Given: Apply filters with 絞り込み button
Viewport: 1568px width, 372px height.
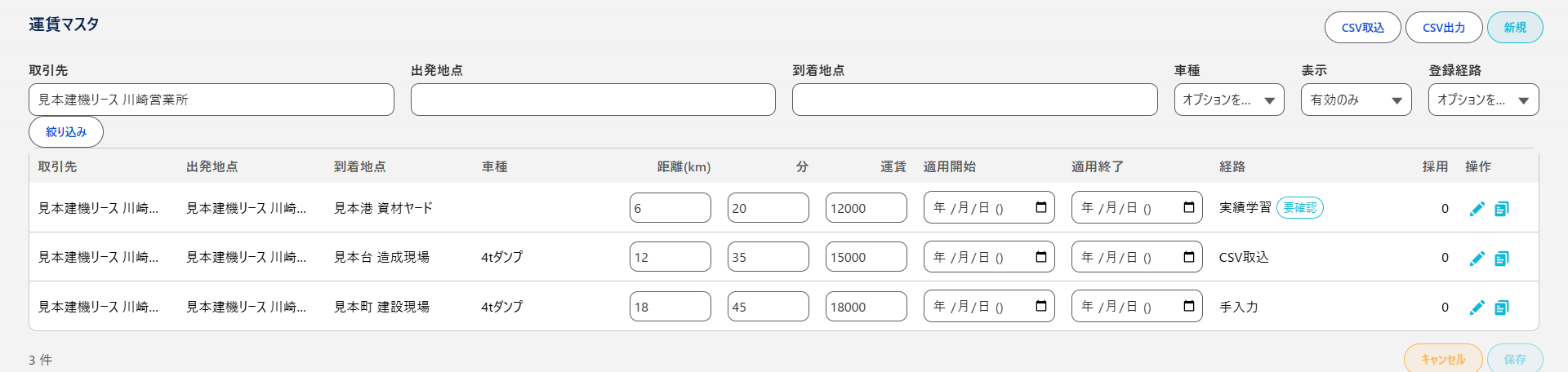Looking at the screenshot, I should tap(67, 132).
